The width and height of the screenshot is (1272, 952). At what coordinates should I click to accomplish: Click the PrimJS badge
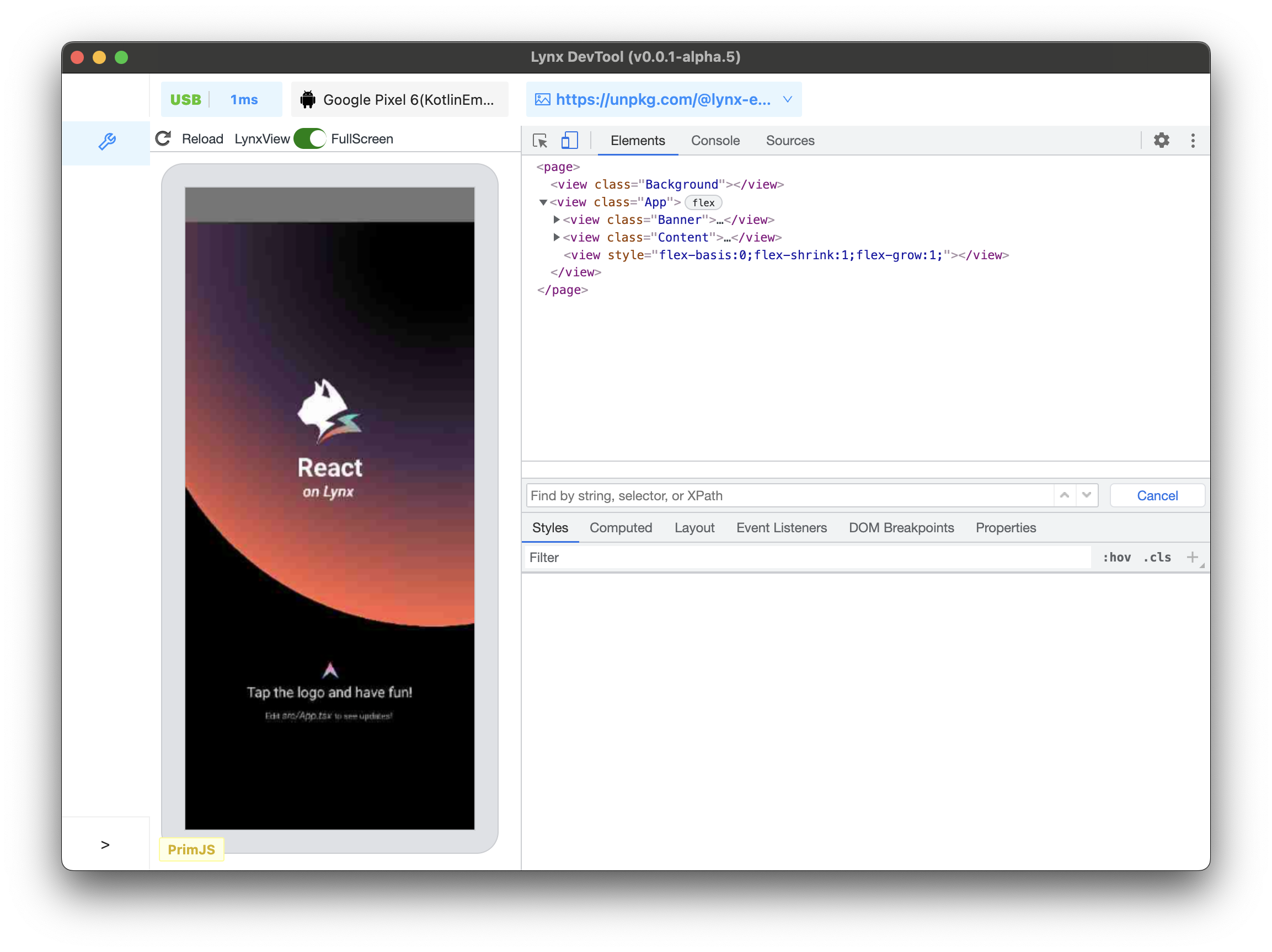click(x=191, y=849)
